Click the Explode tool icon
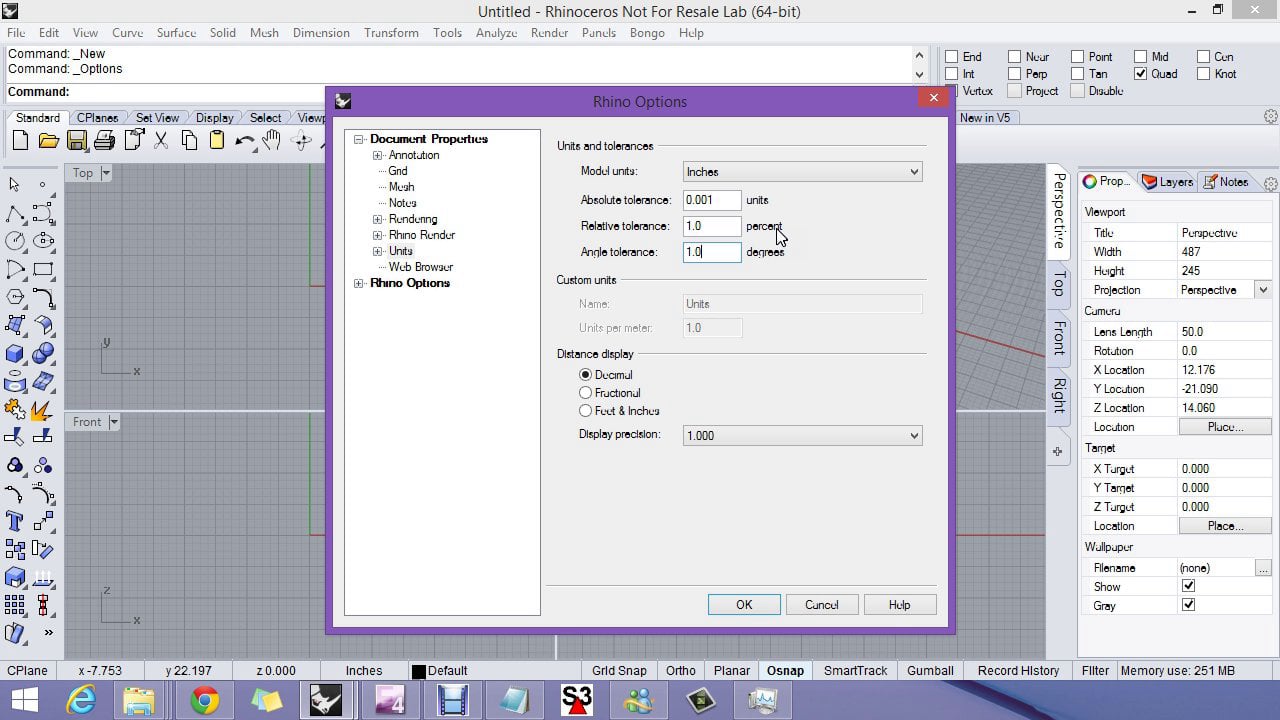The image size is (1280, 720). [42, 410]
